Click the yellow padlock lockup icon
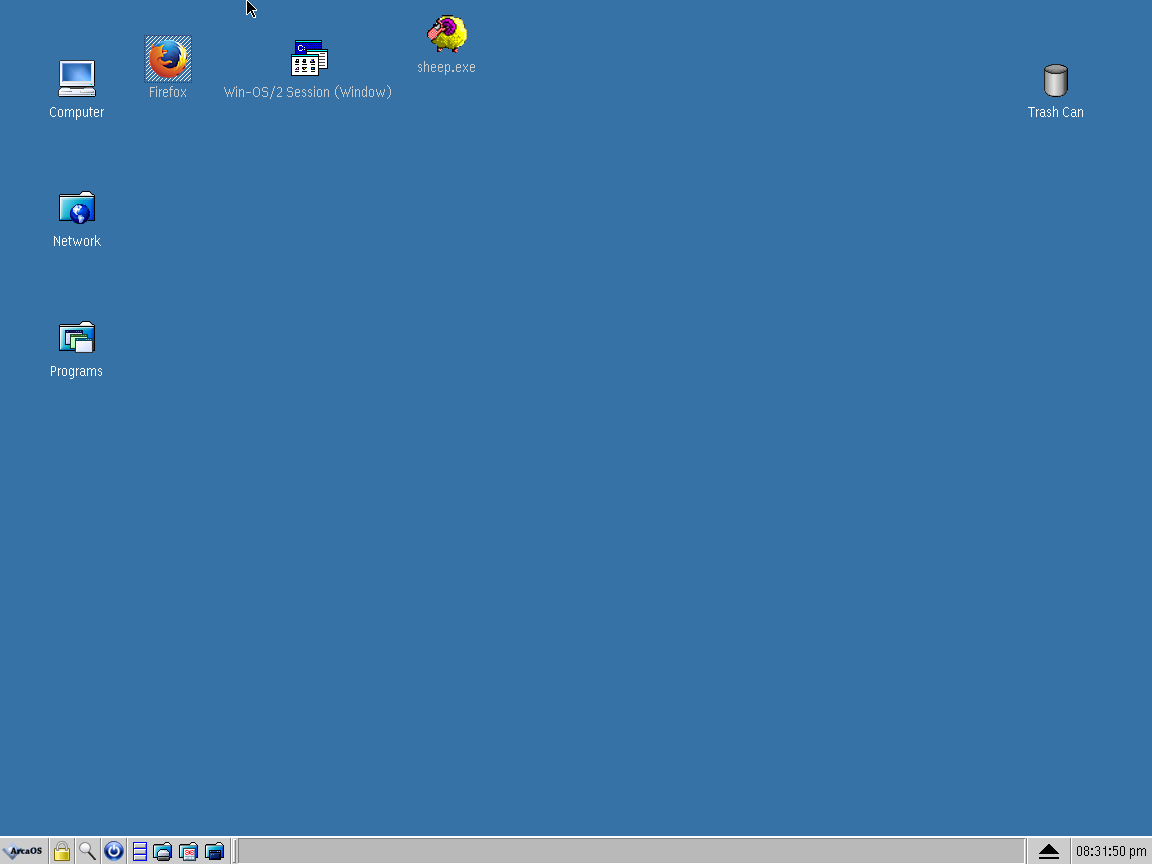Screen dimensions: 1152x864 (62, 851)
